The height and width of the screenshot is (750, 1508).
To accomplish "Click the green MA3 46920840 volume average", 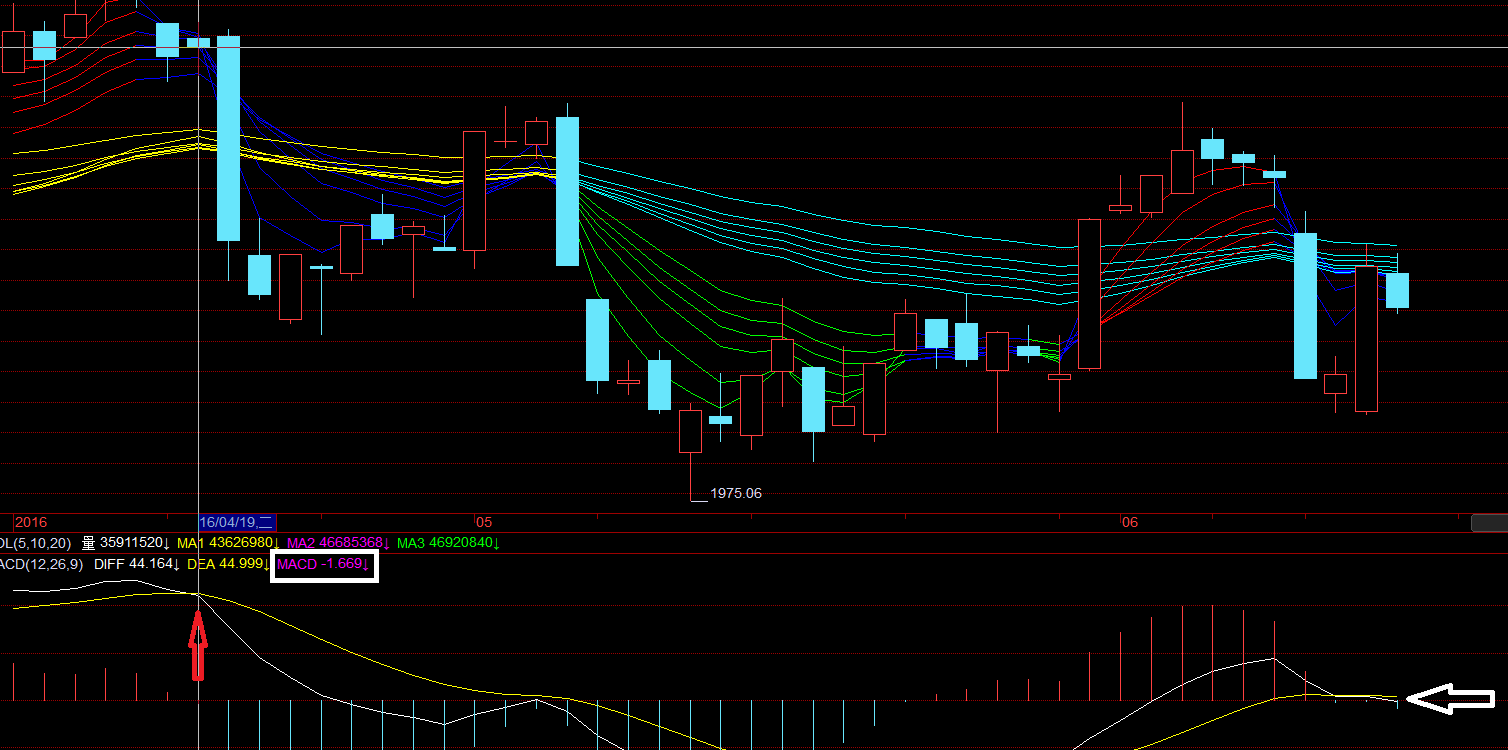I will coord(448,543).
